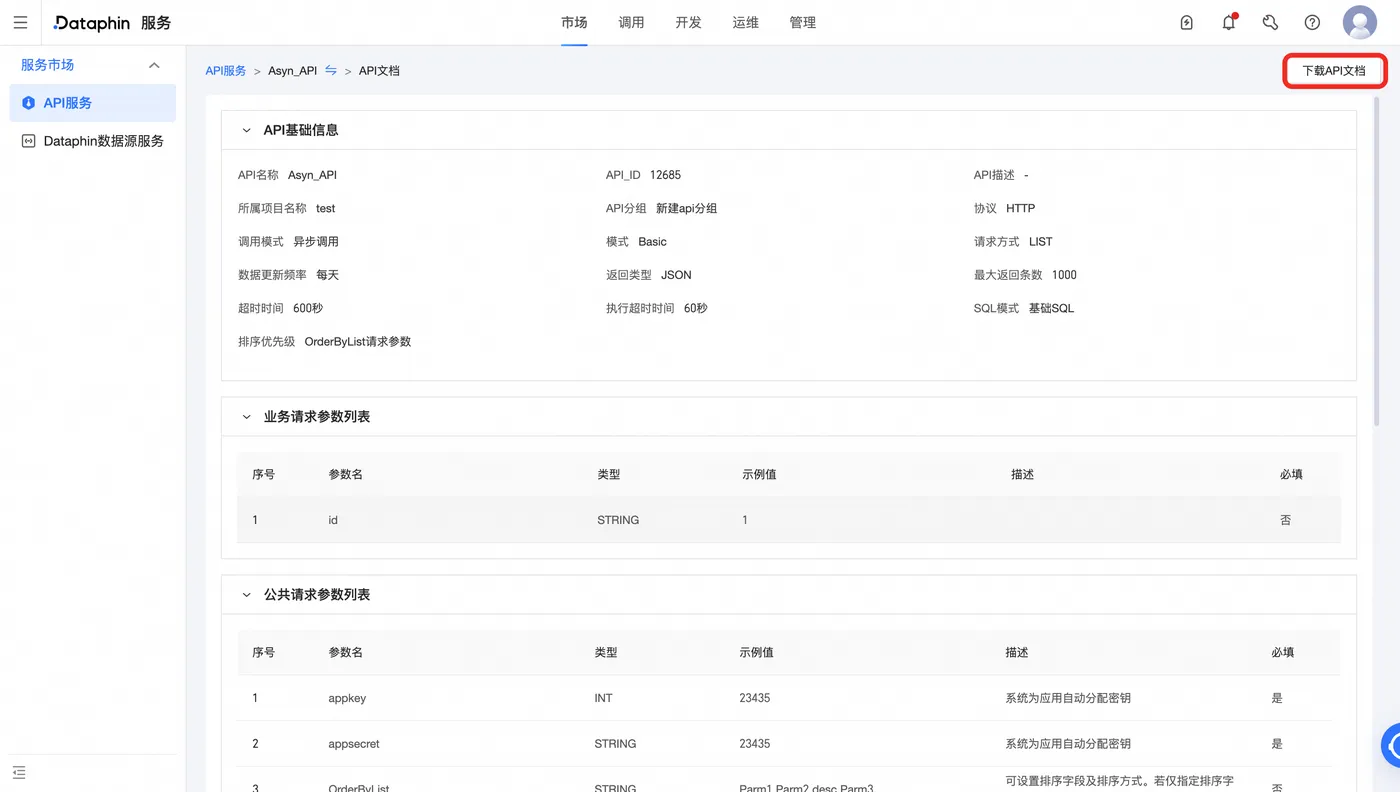Click the Asyn_API value next to API名称
This screenshot has height=792, width=1400.
pyautogui.click(x=312, y=175)
